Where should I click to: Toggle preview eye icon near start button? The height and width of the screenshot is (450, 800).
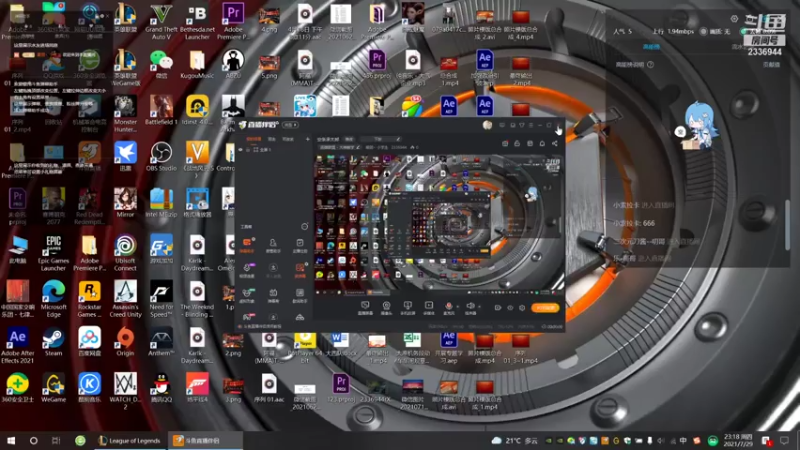(x=510, y=308)
